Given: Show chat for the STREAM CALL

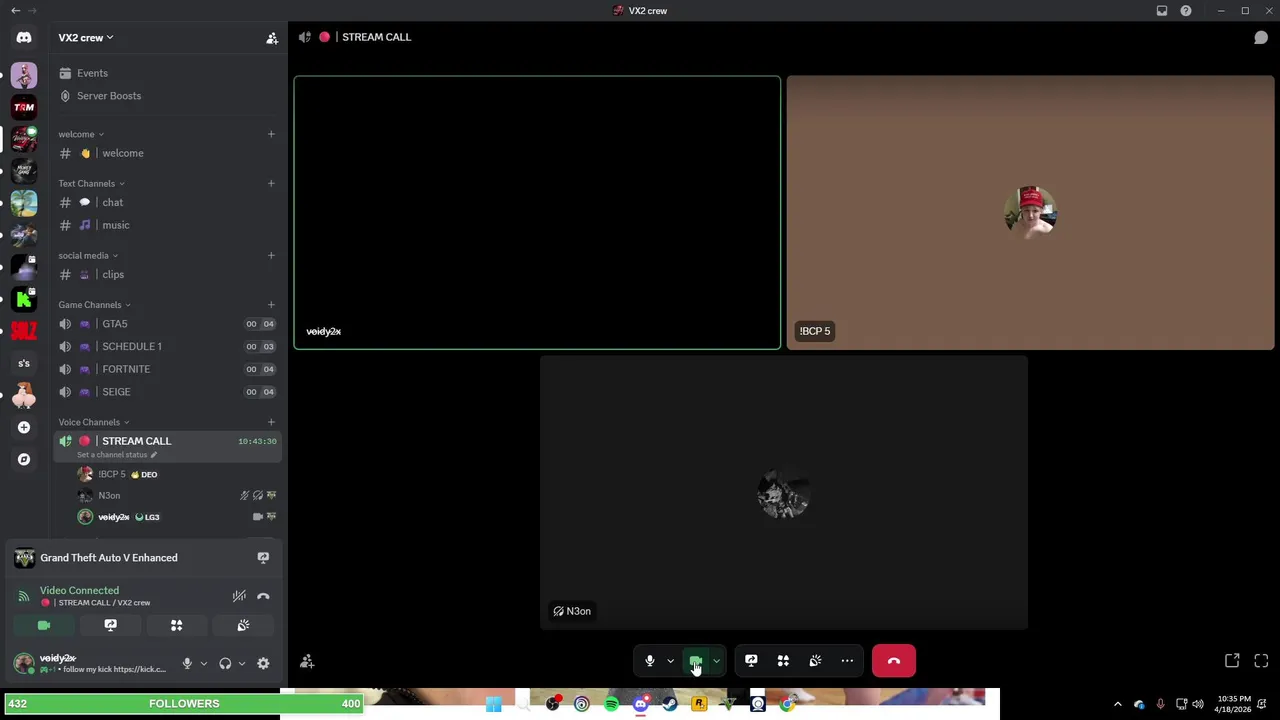Looking at the screenshot, I should point(1261,37).
